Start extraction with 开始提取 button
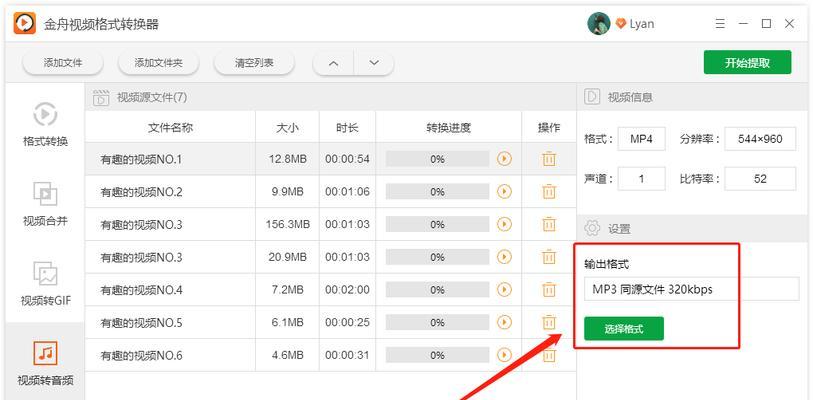The image size is (813, 400). (x=747, y=63)
